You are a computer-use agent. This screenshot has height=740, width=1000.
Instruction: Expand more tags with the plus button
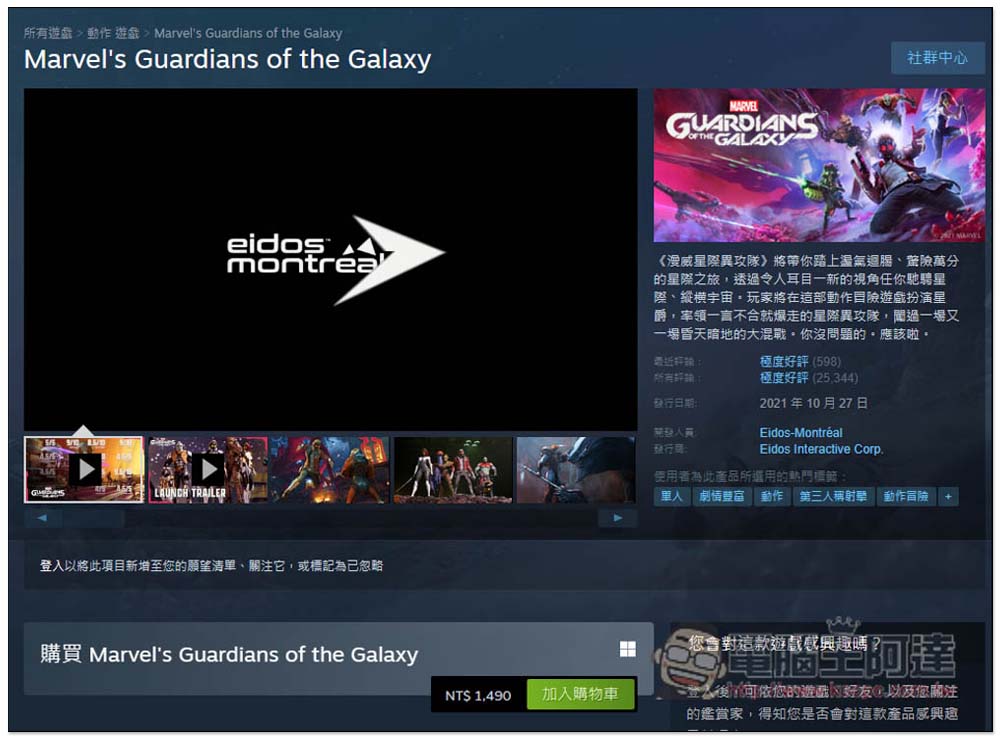[x=948, y=496]
